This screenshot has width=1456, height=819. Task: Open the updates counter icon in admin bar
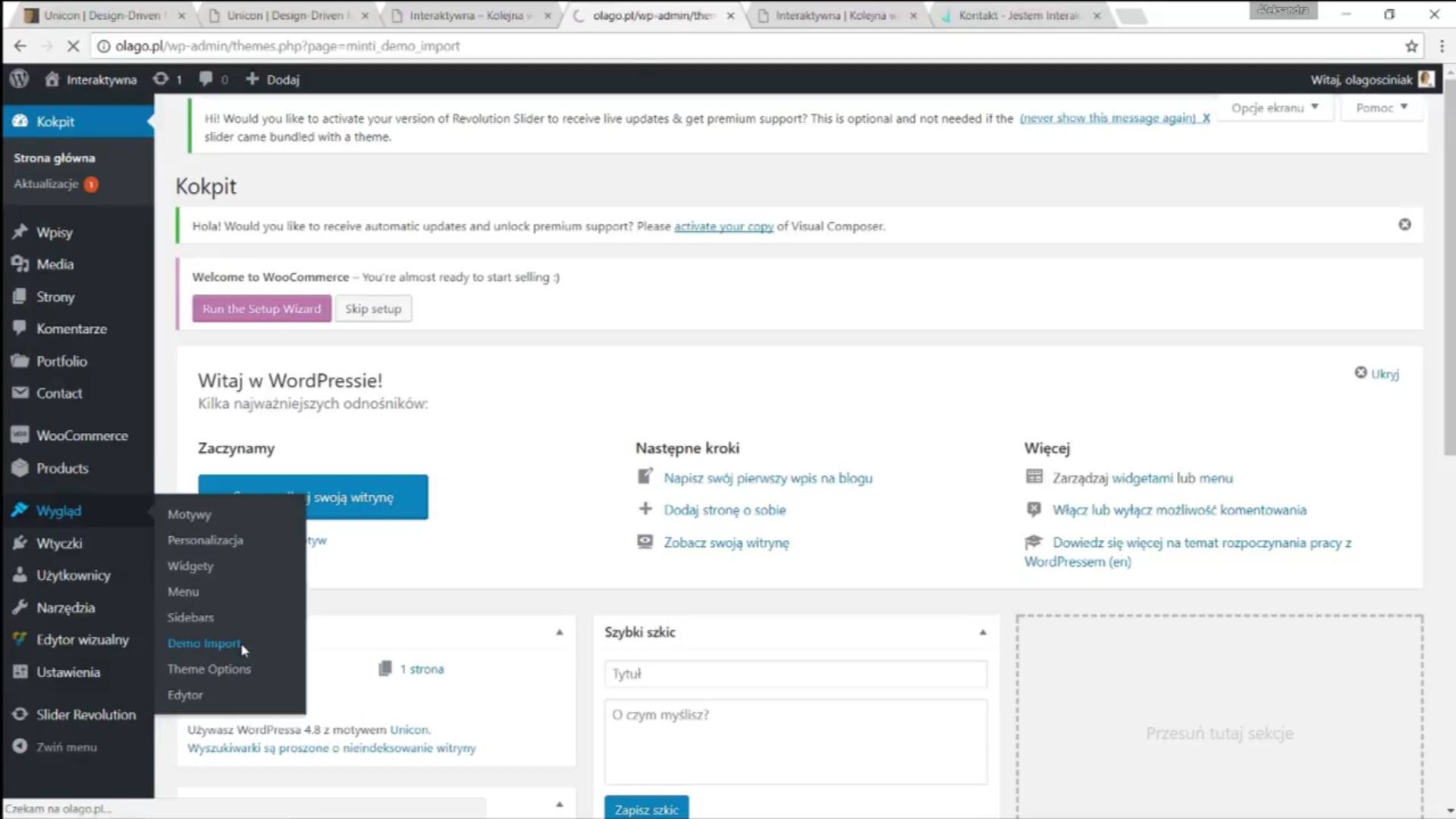pos(161,79)
